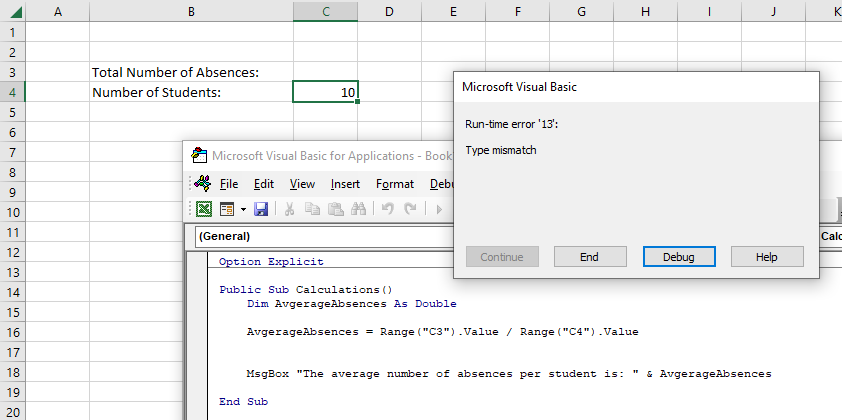
Task: Select row 4 header
Action: (x=13, y=92)
